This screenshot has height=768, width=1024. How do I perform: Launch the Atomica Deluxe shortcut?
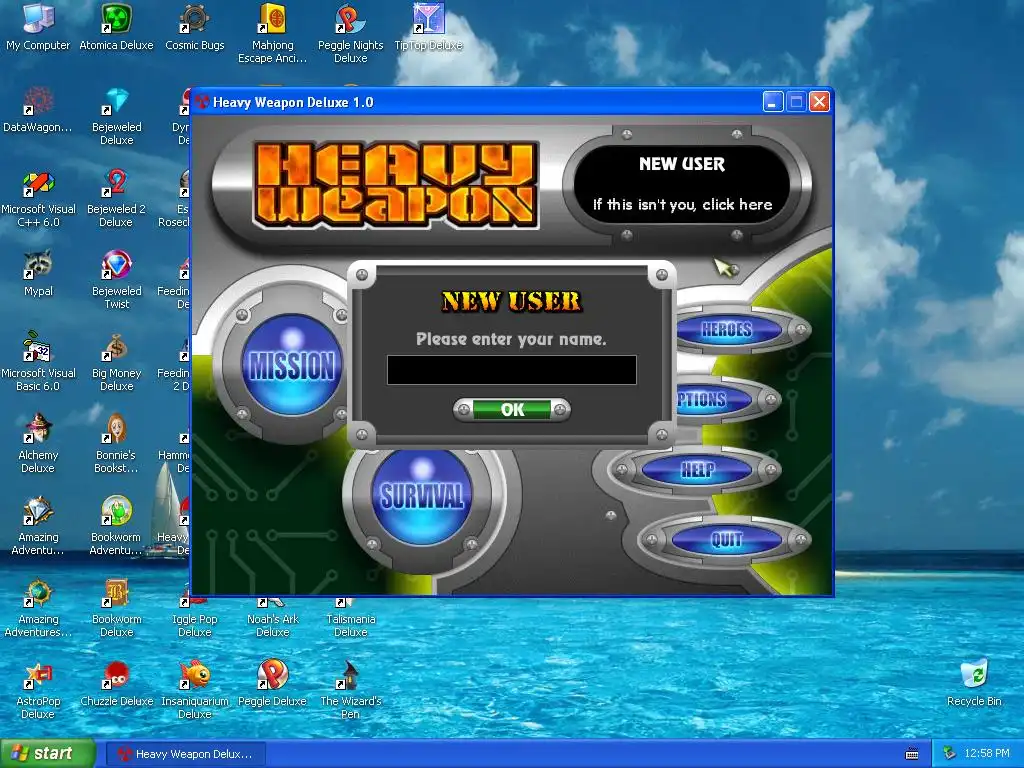pyautogui.click(x=116, y=28)
